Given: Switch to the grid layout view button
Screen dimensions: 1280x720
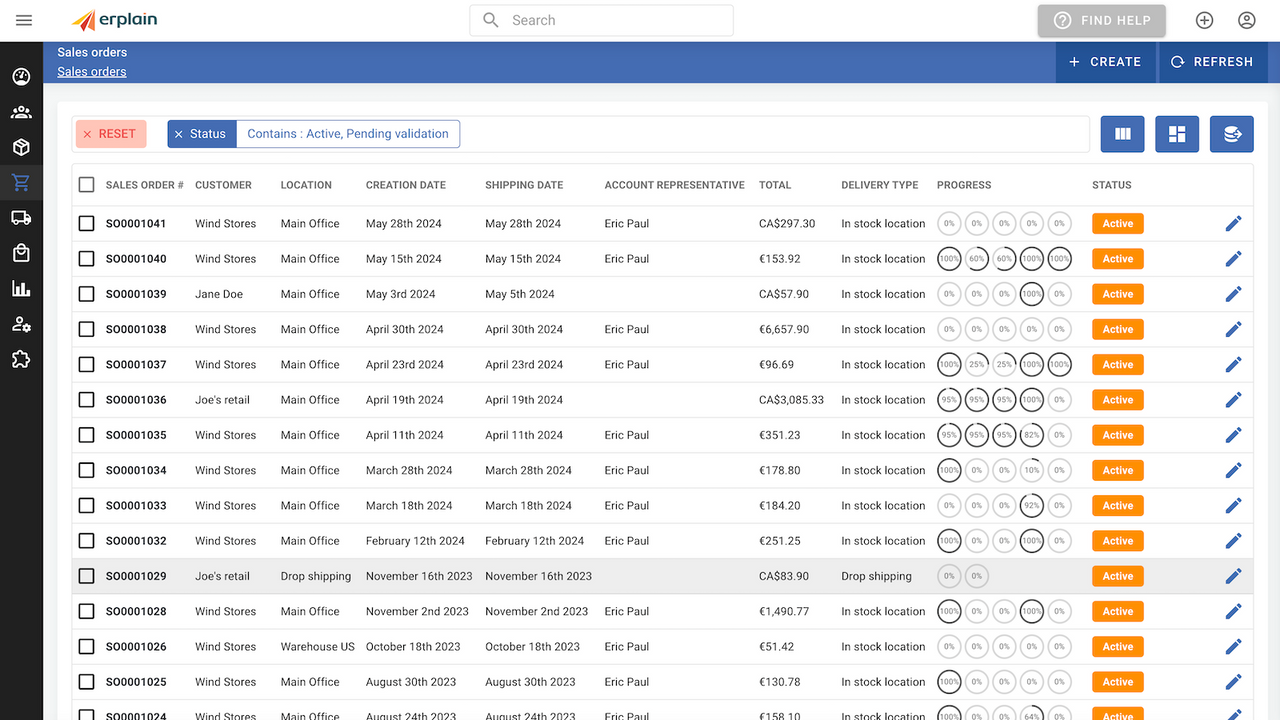Looking at the screenshot, I should pos(1177,134).
